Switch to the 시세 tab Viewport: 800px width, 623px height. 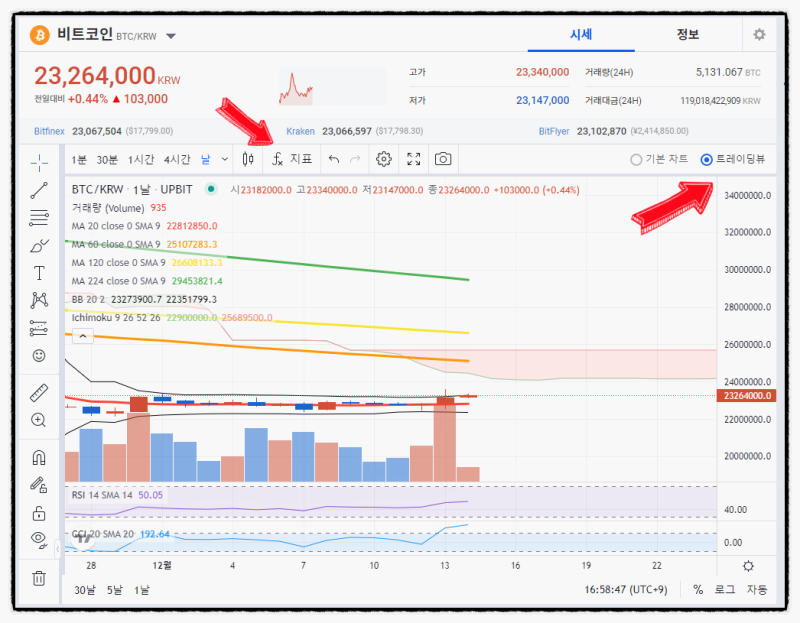pyautogui.click(x=581, y=35)
